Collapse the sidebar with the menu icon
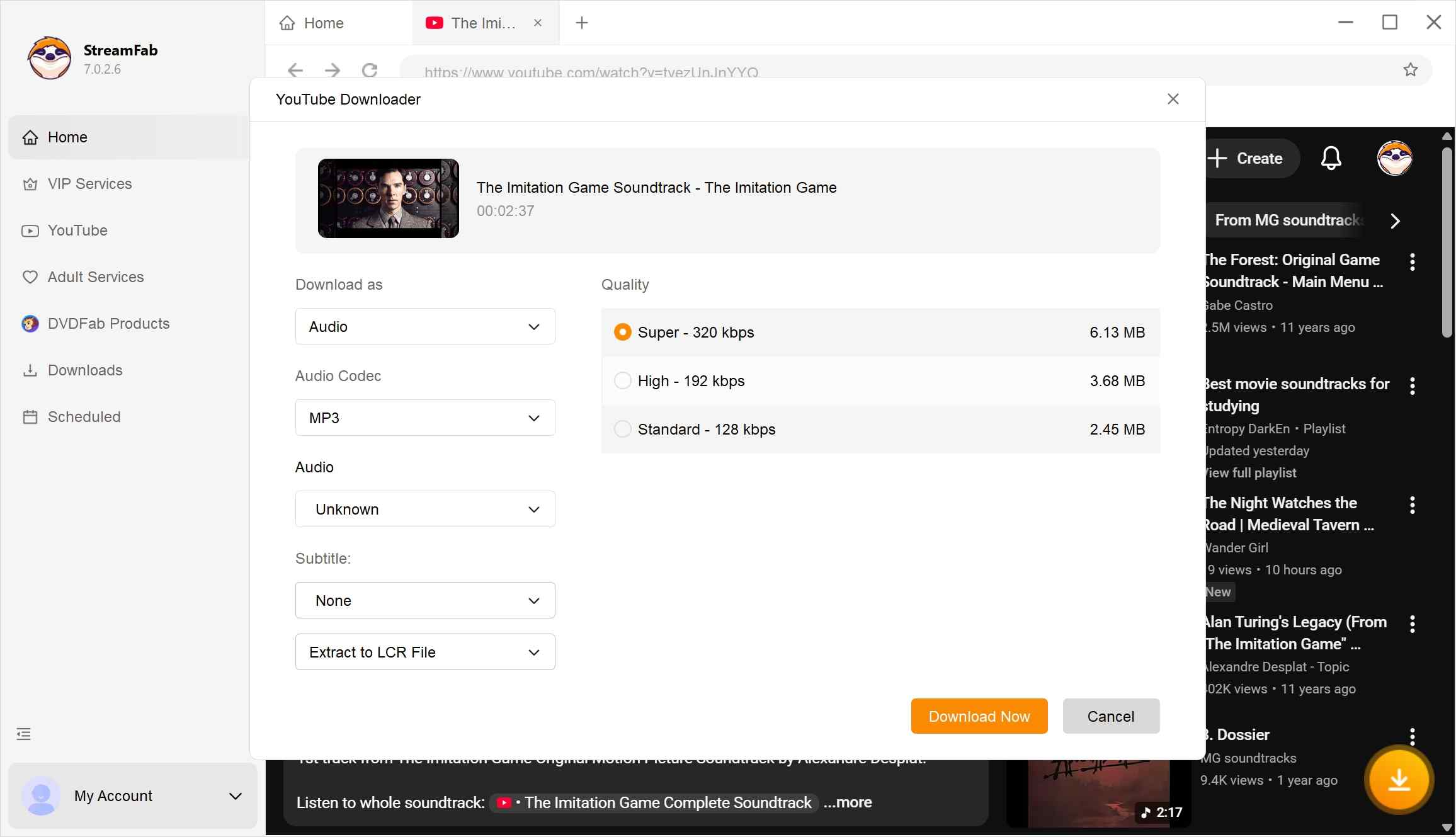Screen dimensions: 1456x837 click(x=24, y=734)
